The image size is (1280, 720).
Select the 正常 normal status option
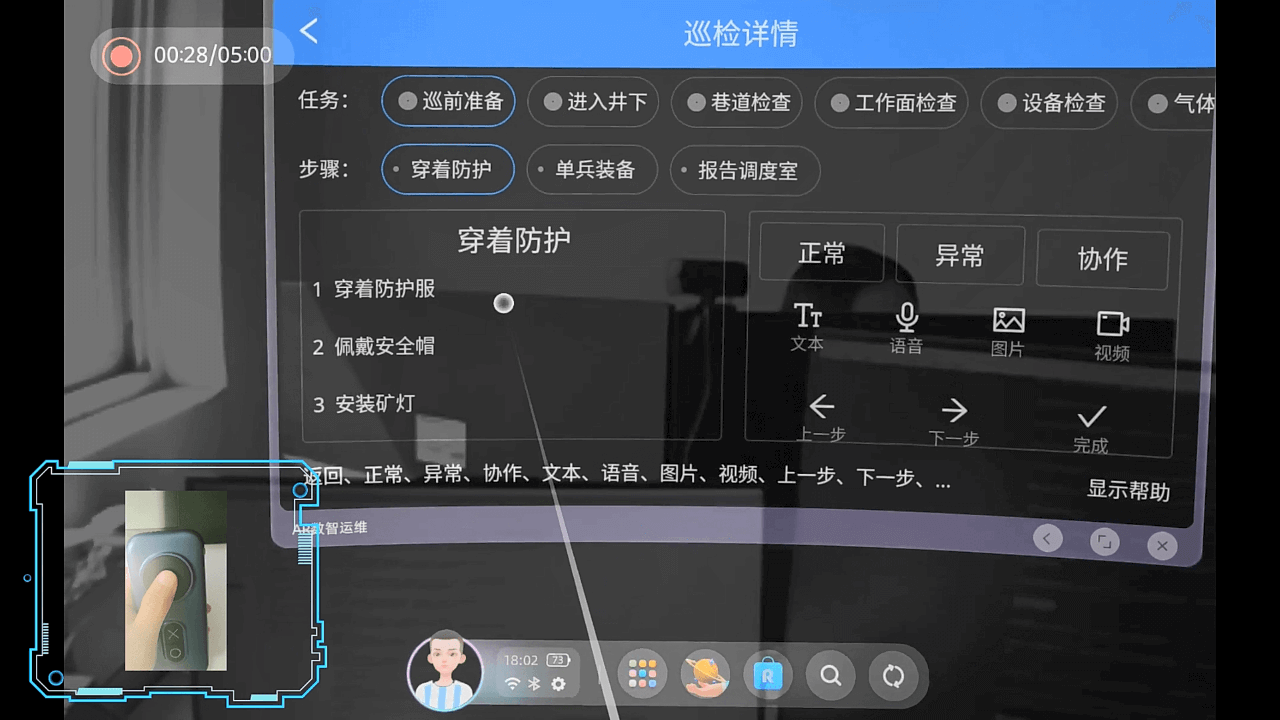pos(821,253)
